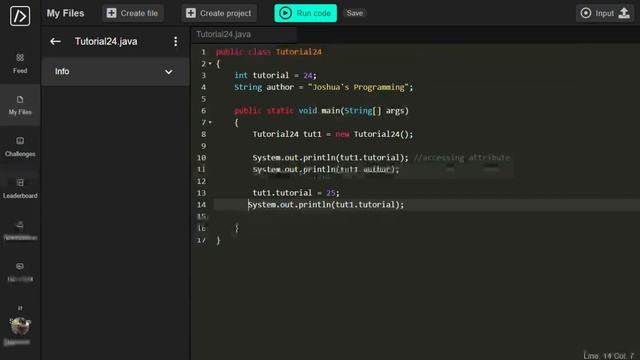Click the Save button
The image size is (640, 360).
(x=354, y=13)
